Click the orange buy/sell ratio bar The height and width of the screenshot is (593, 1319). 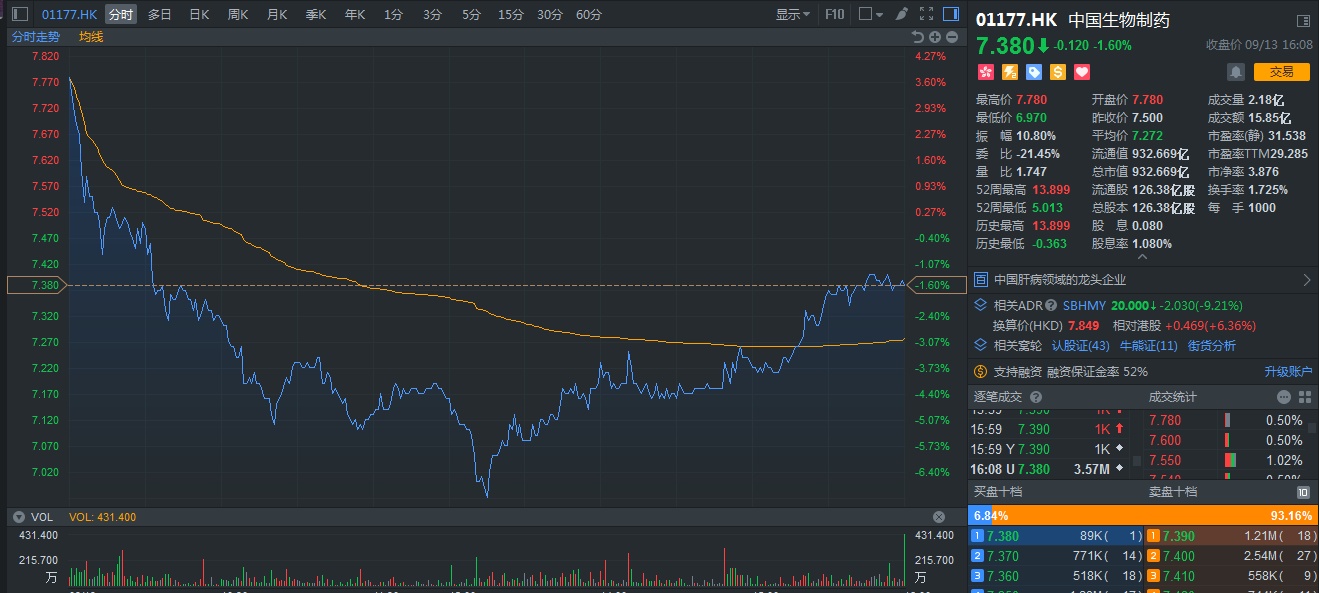(1150, 516)
